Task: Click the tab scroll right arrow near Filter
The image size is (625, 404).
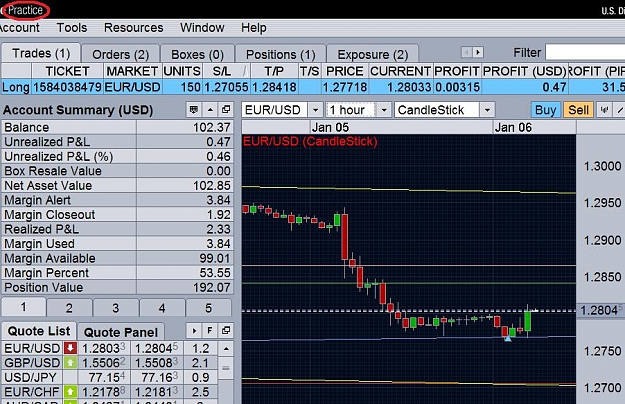Action: [478, 52]
